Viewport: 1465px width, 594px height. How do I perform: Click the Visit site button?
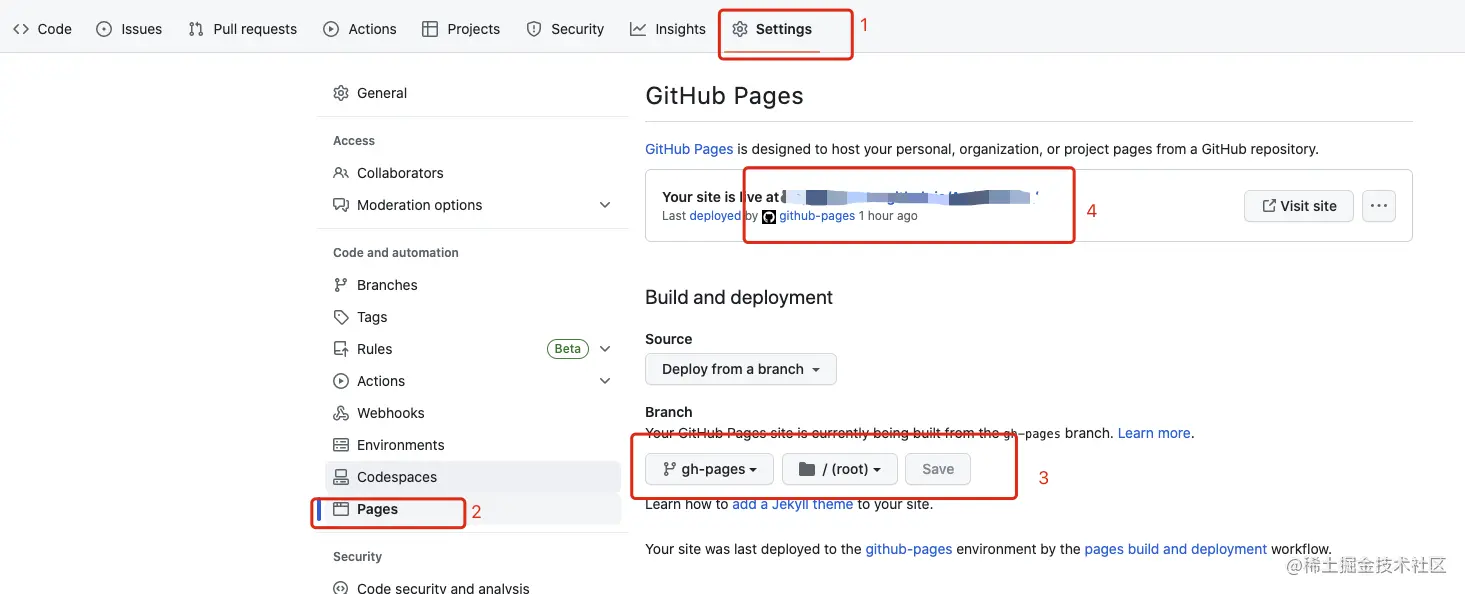click(1298, 206)
